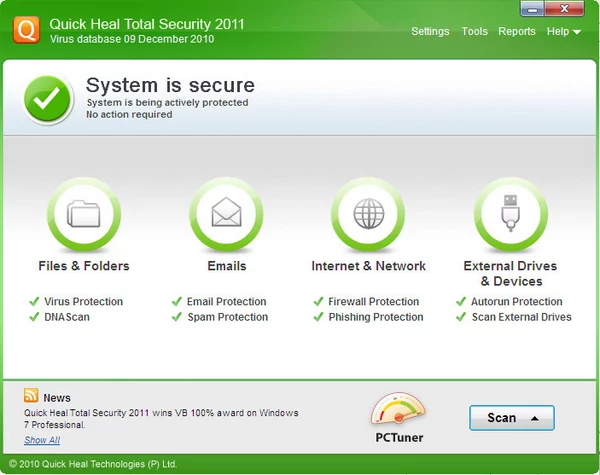The image size is (600, 475).
Task: Open the Internet & Network globe icon
Action: click(368, 214)
